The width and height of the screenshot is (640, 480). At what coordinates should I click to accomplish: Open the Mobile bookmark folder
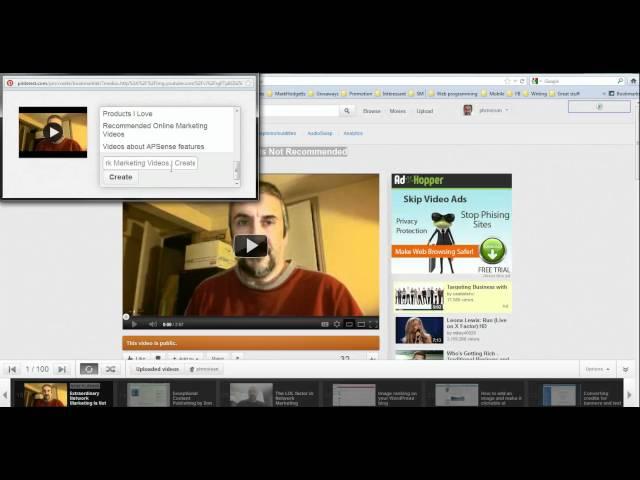click(x=493, y=93)
